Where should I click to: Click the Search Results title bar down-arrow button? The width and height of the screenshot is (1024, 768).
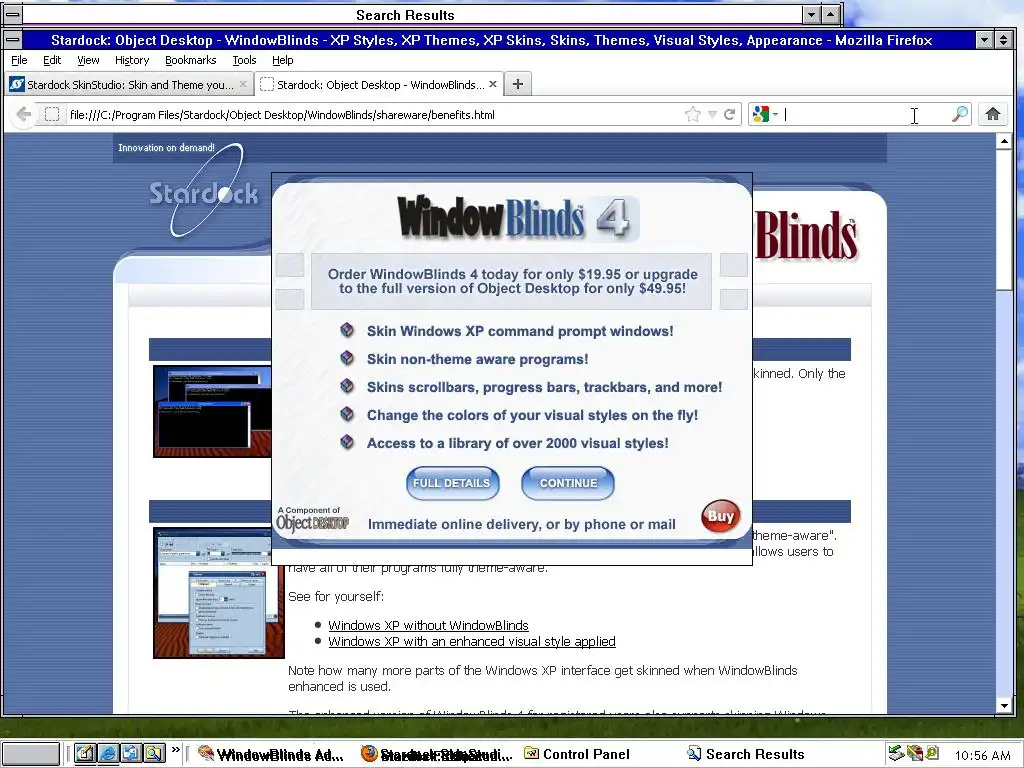point(811,14)
